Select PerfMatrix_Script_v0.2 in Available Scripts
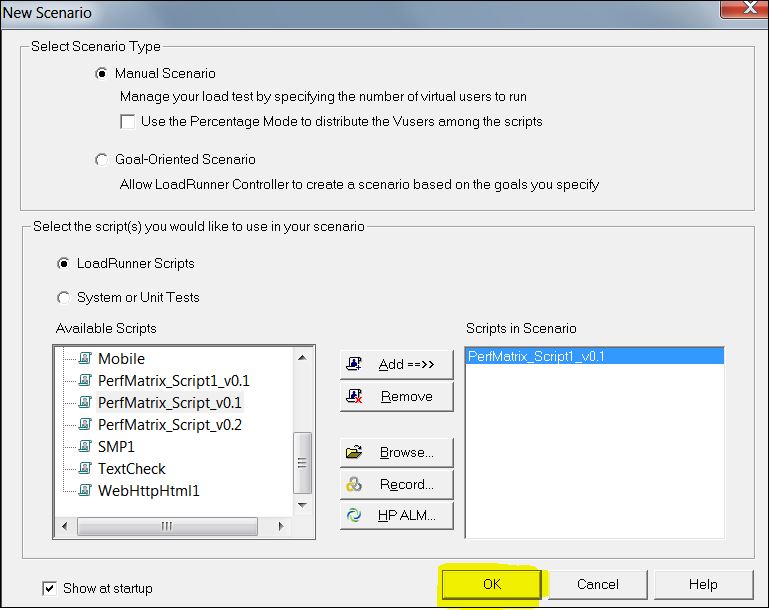Screen dimensions: 769x610 [x=169, y=425]
